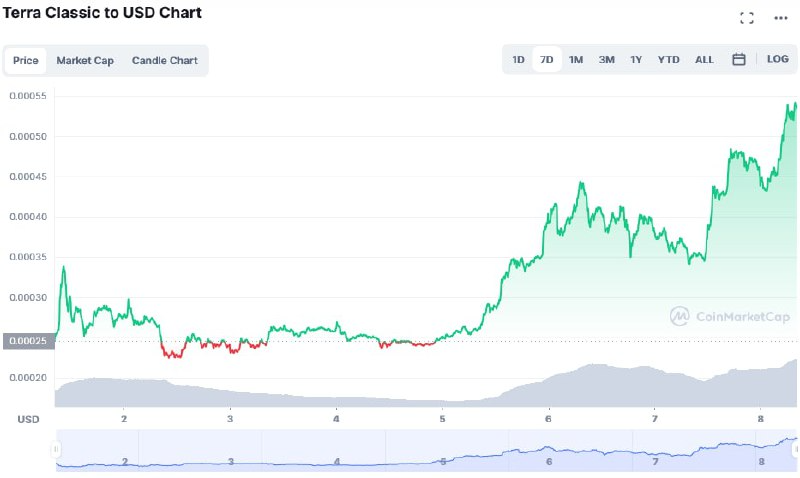Grab the right range selector handle
This screenshot has width=800, height=478.
(x=795, y=449)
